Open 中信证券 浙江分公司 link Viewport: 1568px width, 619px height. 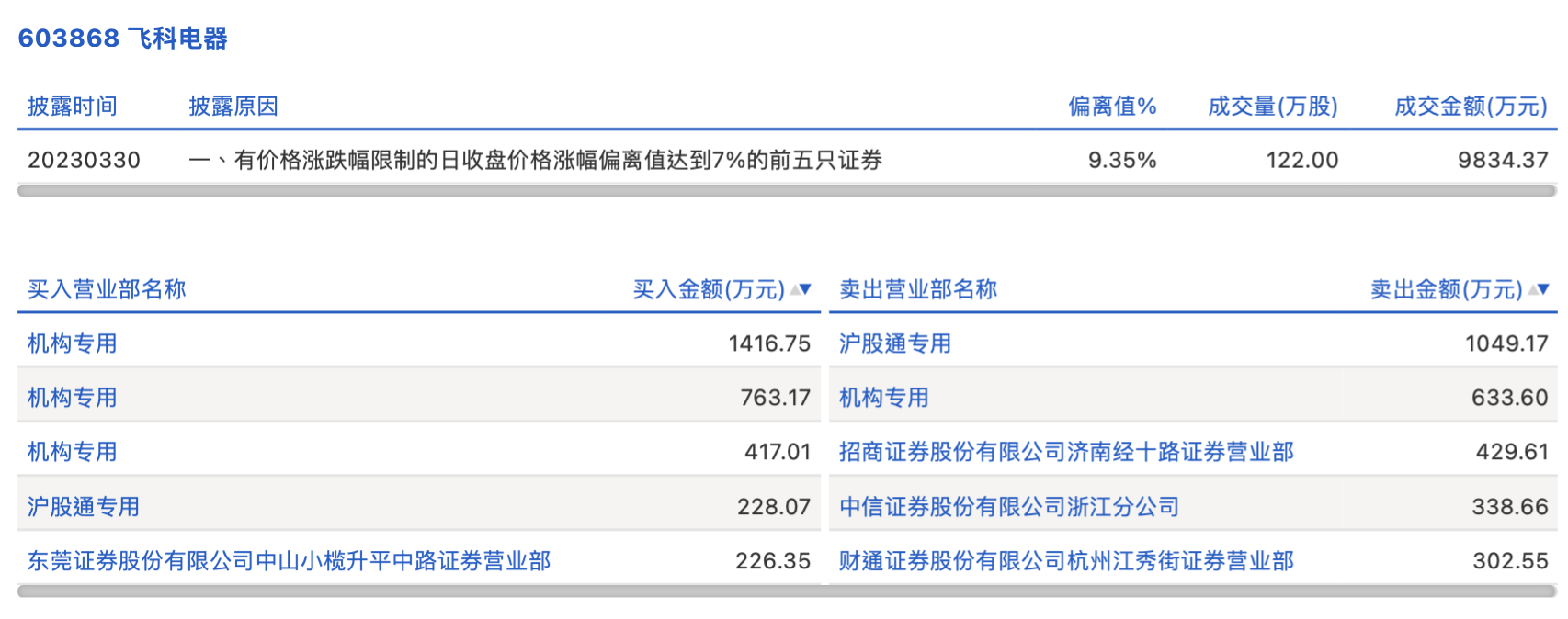tap(1008, 506)
